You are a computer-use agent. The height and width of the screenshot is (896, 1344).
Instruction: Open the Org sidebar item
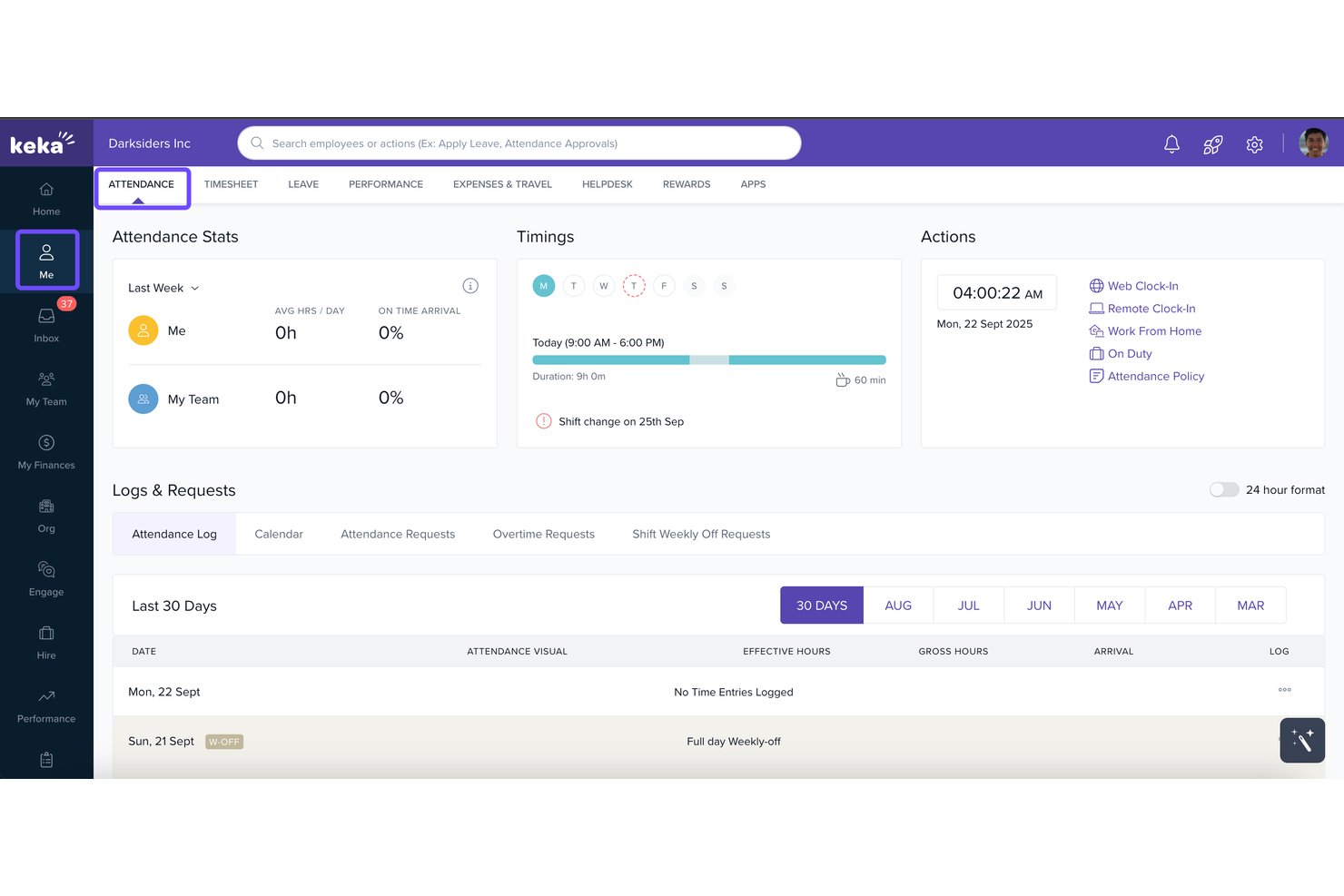click(46, 516)
